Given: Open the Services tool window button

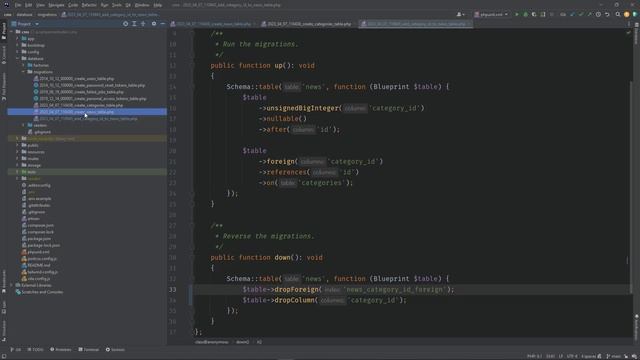Looking at the screenshot, I should [115, 350].
